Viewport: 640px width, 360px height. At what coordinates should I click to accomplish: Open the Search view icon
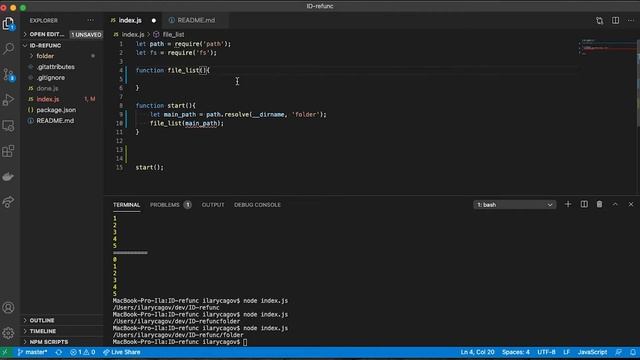pyautogui.click(x=9, y=49)
